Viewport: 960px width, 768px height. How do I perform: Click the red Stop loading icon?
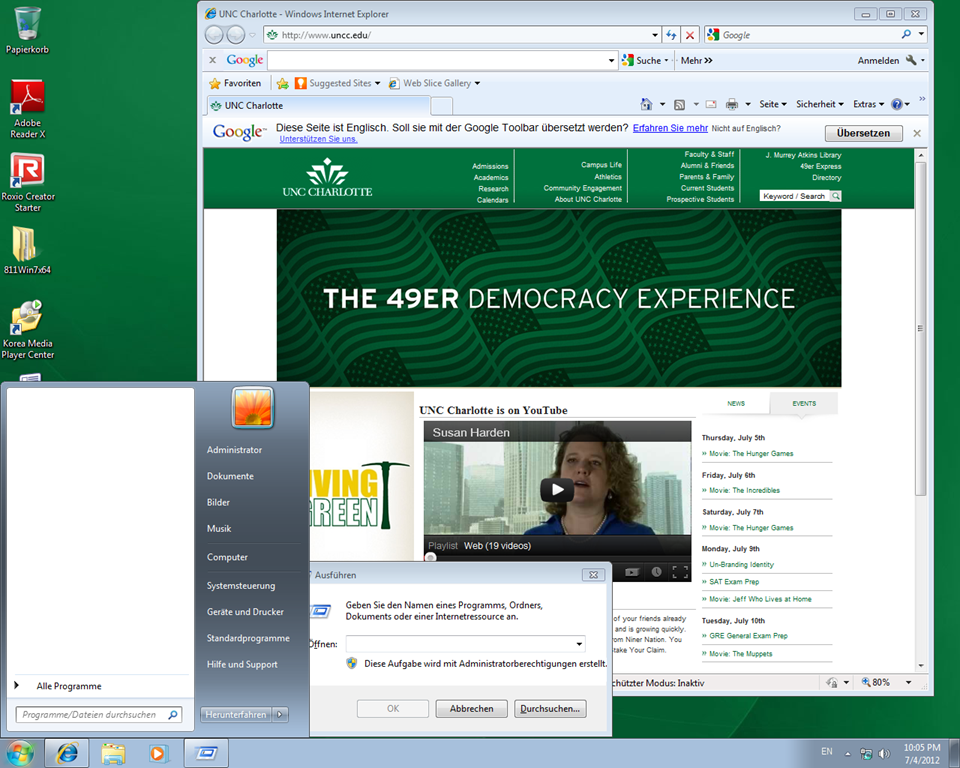[x=690, y=35]
